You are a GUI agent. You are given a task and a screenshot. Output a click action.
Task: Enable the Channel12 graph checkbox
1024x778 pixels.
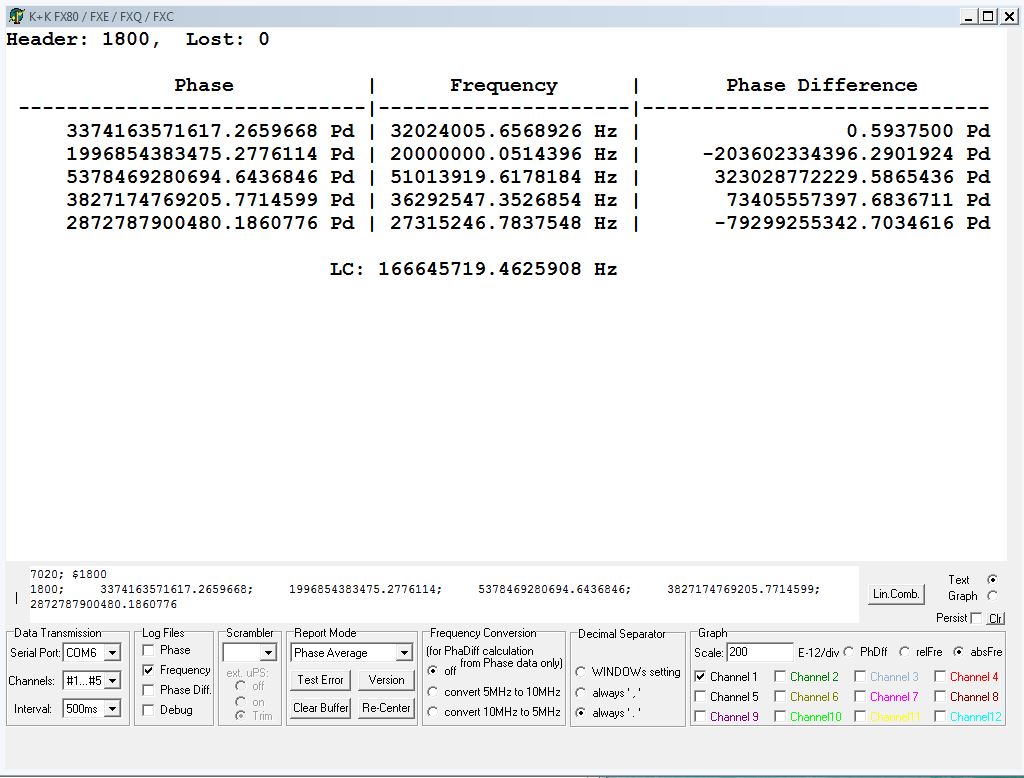pos(940,717)
